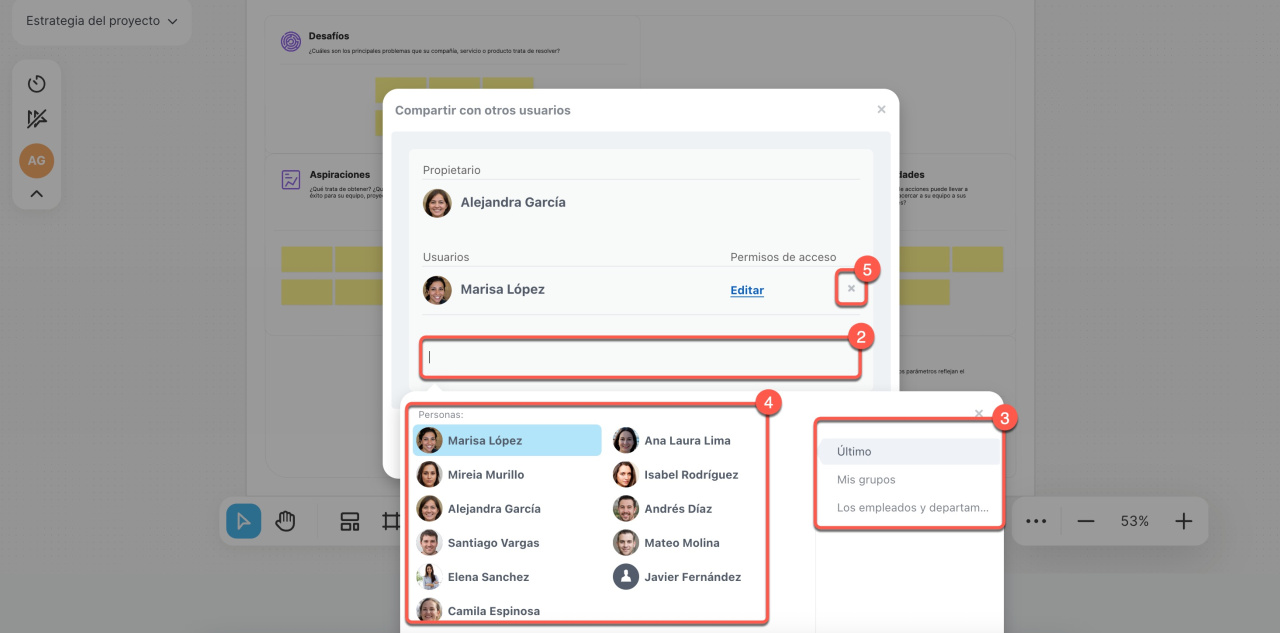Click the crossed-out cursors icon
1280x633 pixels.
pos(37,120)
